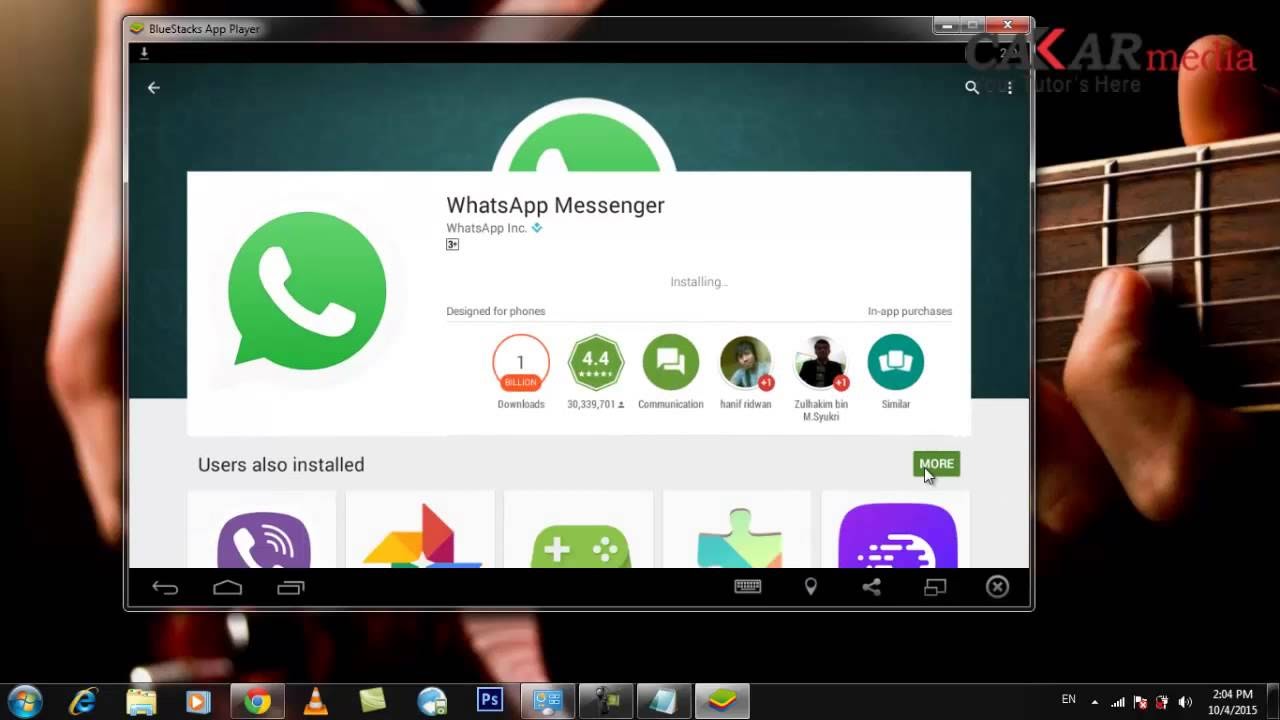The image size is (1280, 720).
Task: Click the large WhatsApp logo image
Action: 307,289
